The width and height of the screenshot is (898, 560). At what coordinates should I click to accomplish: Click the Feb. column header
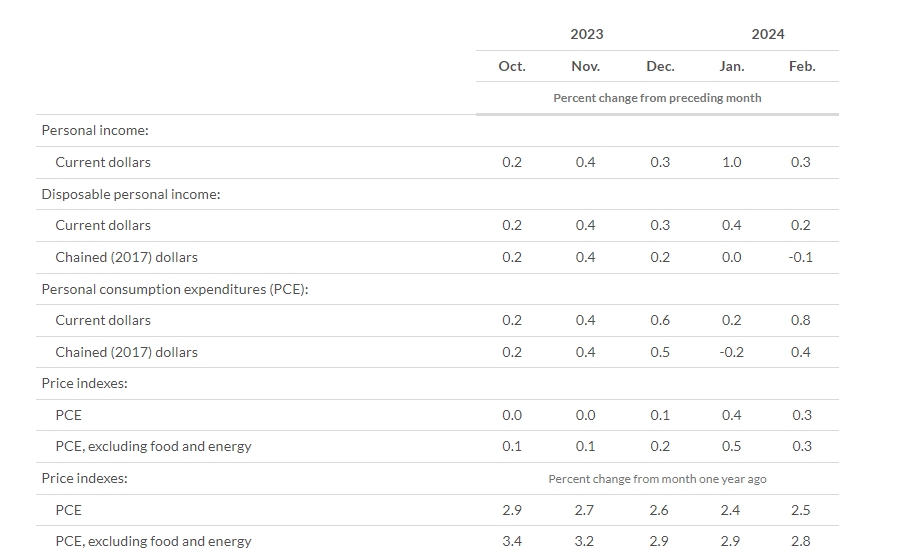pyautogui.click(x=802, y=66)
